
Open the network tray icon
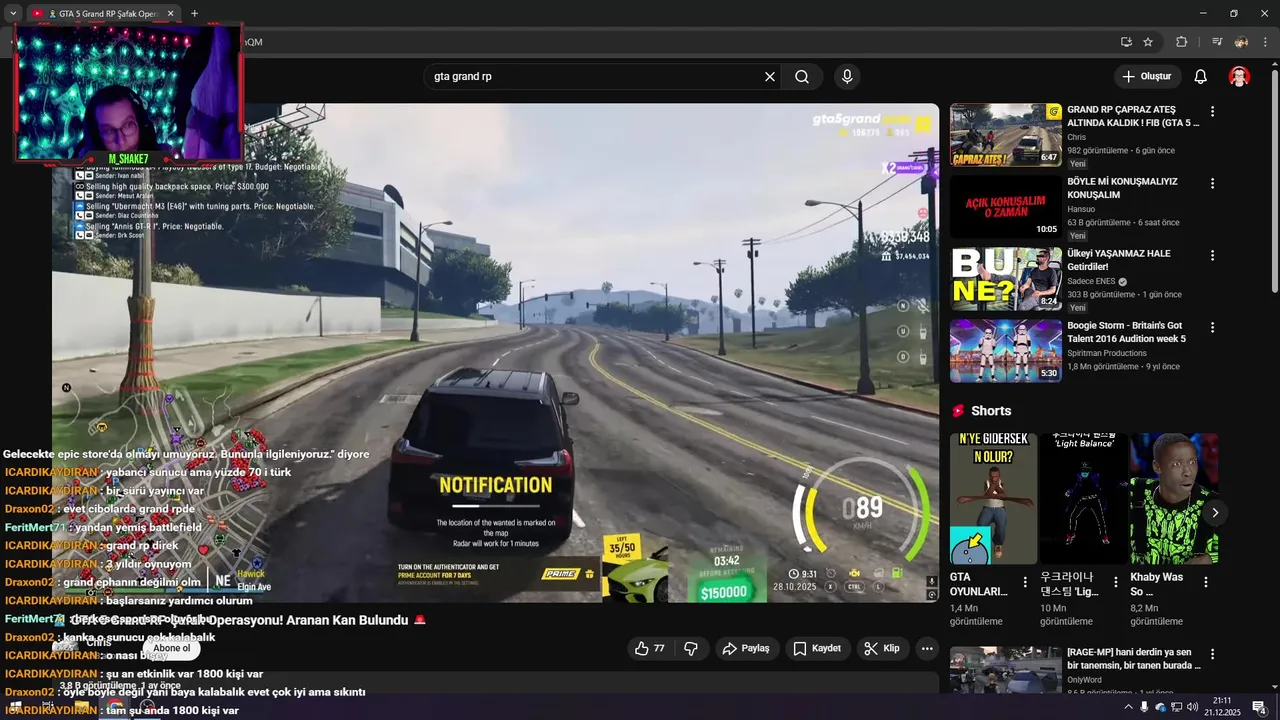pyautogui.click(x=1176, y=707)
